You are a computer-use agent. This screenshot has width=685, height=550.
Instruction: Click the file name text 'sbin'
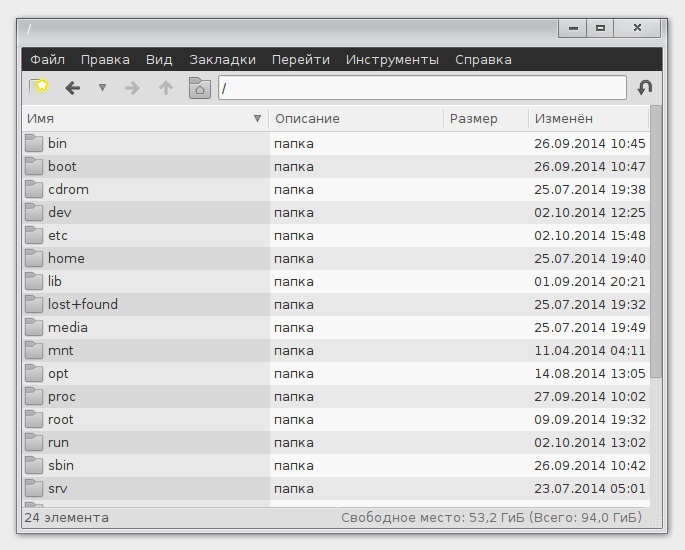[61, 466]
